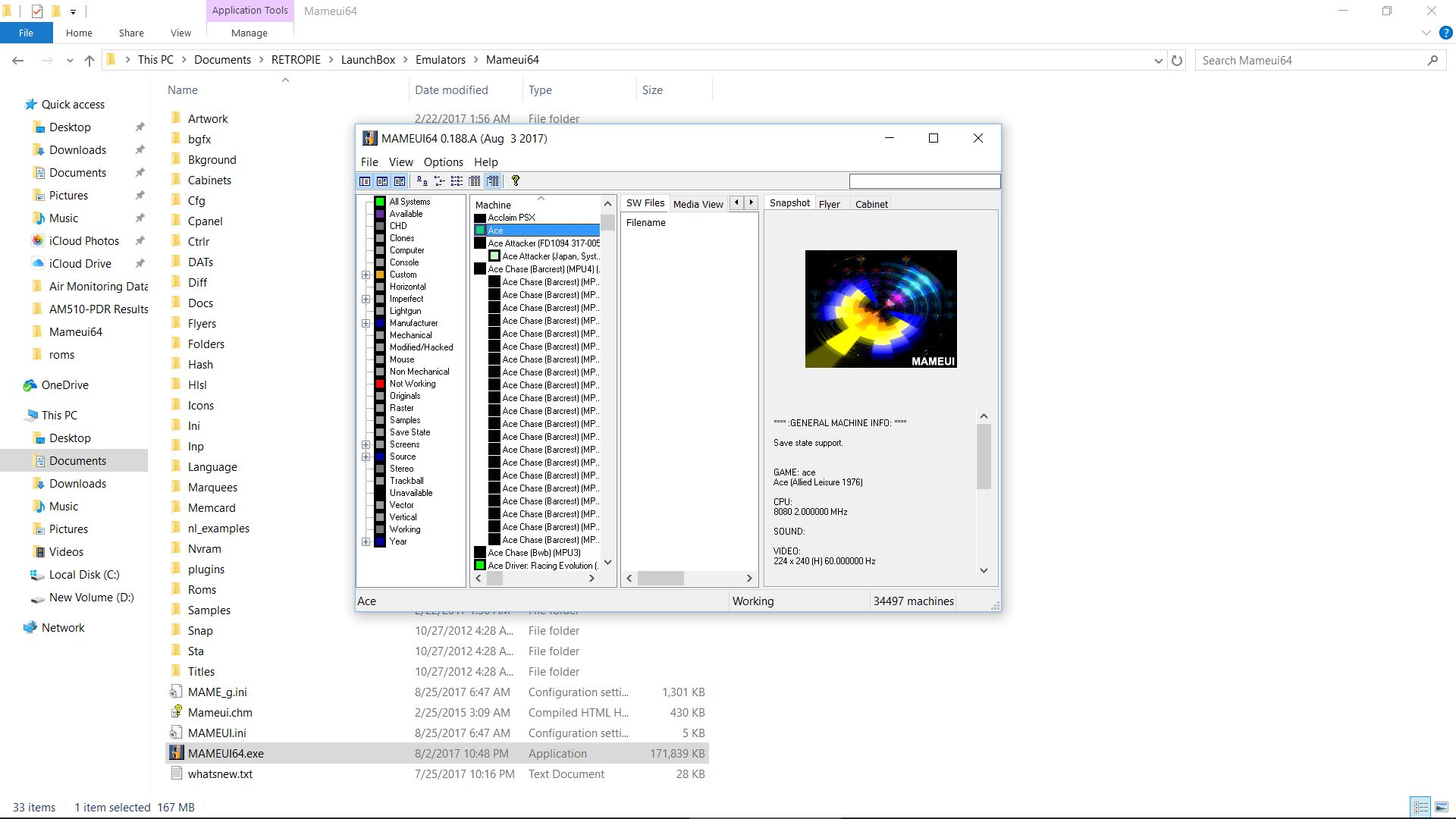Click the MAMEUI search input field
The height and width of the screenshot is (819, 1456).
pyautogui.click(x=924, y=181)
